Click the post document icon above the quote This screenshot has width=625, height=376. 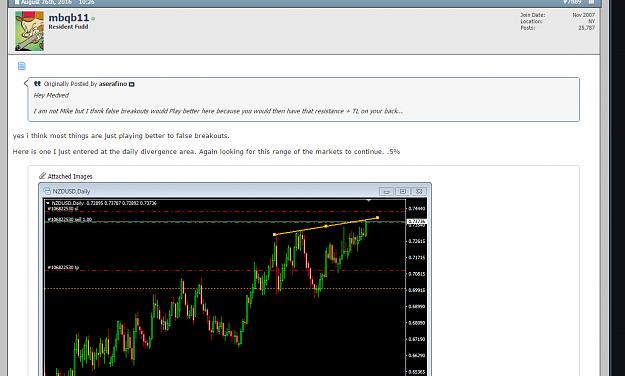pos(22,66)
